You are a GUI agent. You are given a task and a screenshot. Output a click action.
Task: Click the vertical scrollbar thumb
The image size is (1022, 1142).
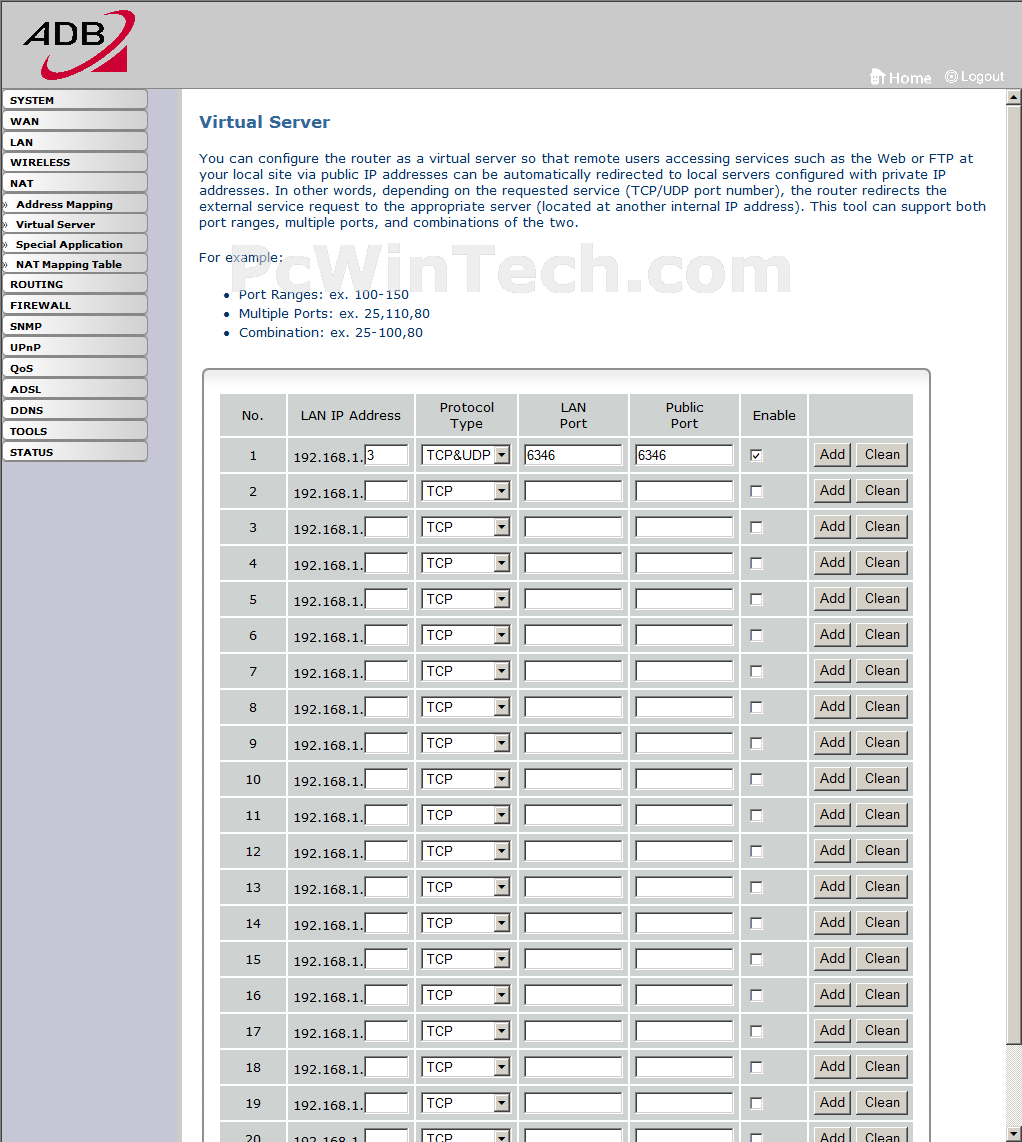[1013, 574]
